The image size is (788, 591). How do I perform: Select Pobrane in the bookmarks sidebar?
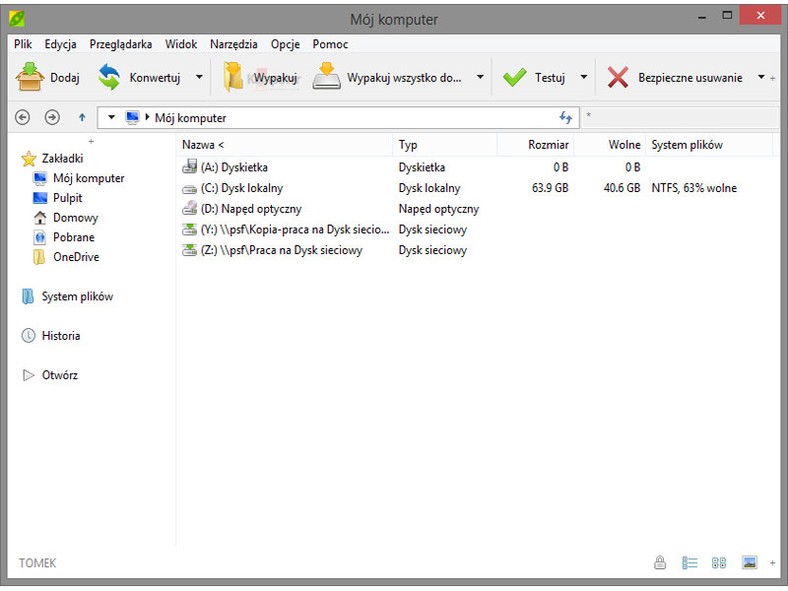(73, 237)
